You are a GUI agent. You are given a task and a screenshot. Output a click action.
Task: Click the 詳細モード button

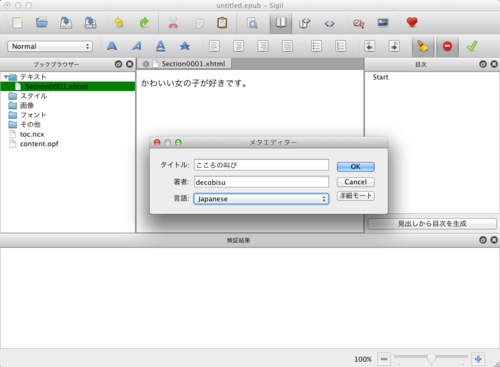point(356,196)
